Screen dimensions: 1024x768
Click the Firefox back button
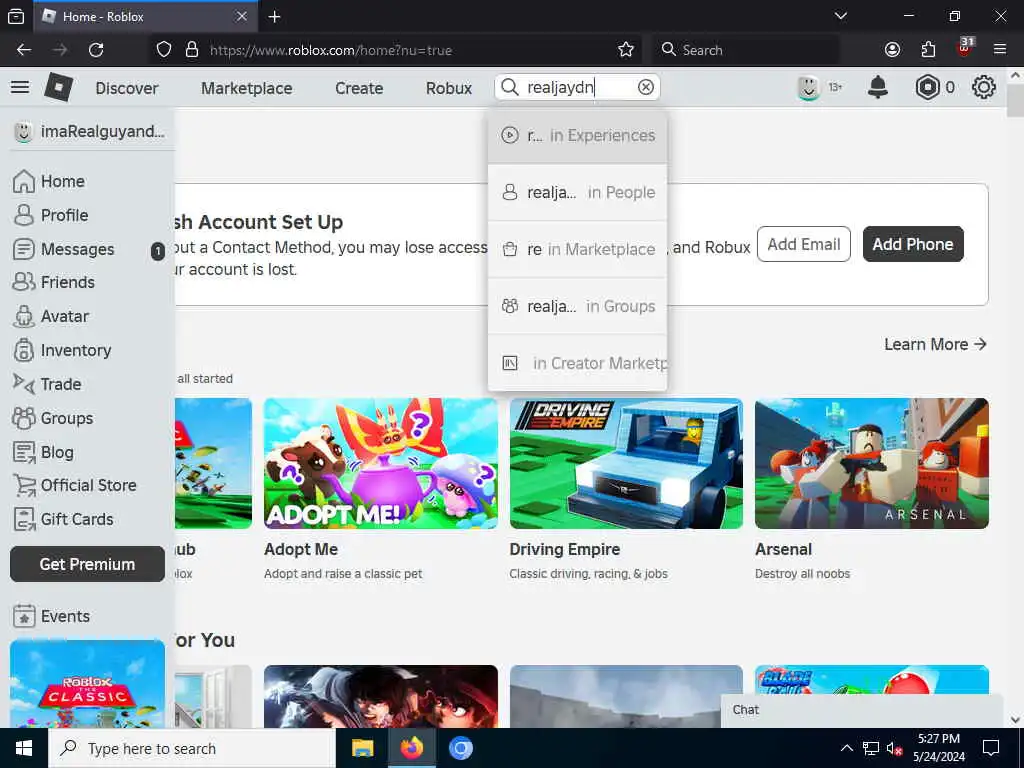(x=24, y=50)
